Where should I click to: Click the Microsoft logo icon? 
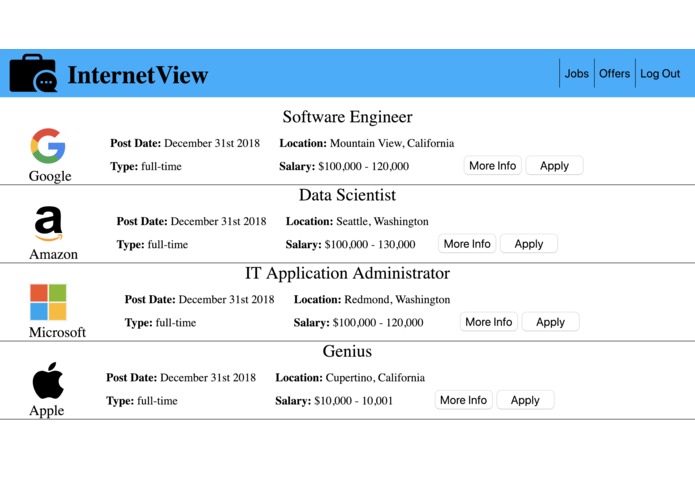pos(48,302)
